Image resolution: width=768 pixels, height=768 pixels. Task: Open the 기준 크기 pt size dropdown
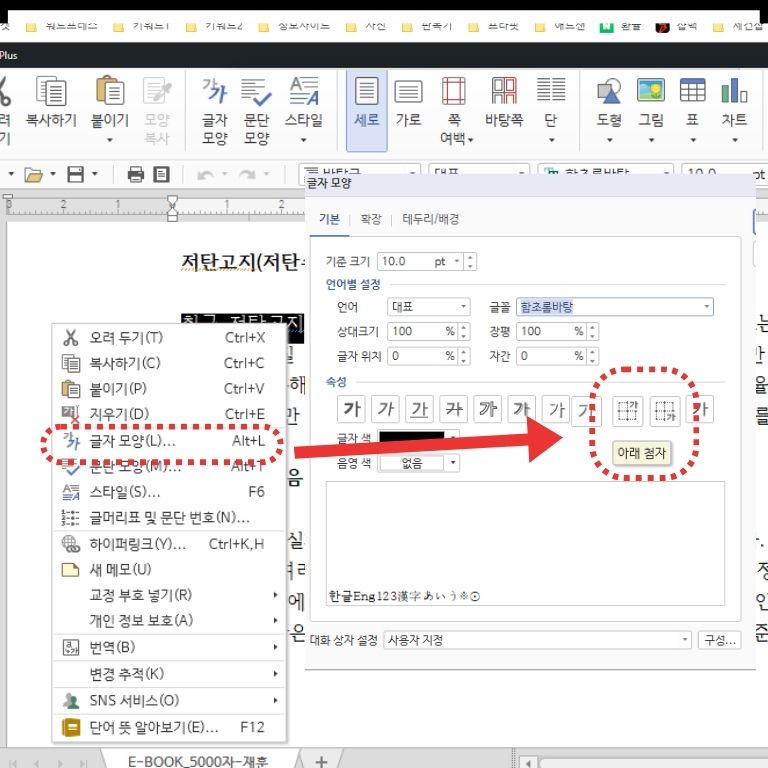tap(456, 262)
